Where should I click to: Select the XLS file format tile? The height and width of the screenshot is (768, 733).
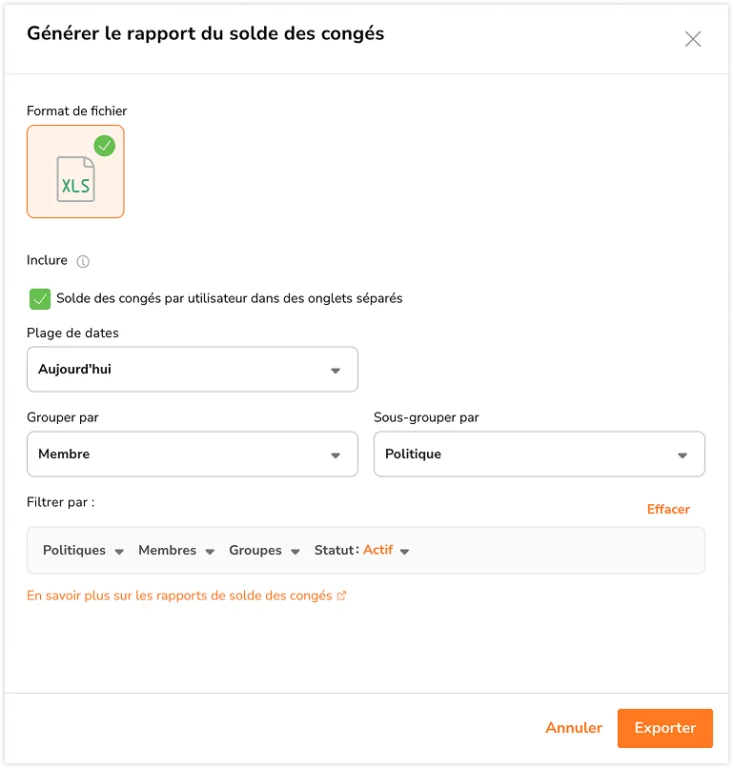point(75,171)
